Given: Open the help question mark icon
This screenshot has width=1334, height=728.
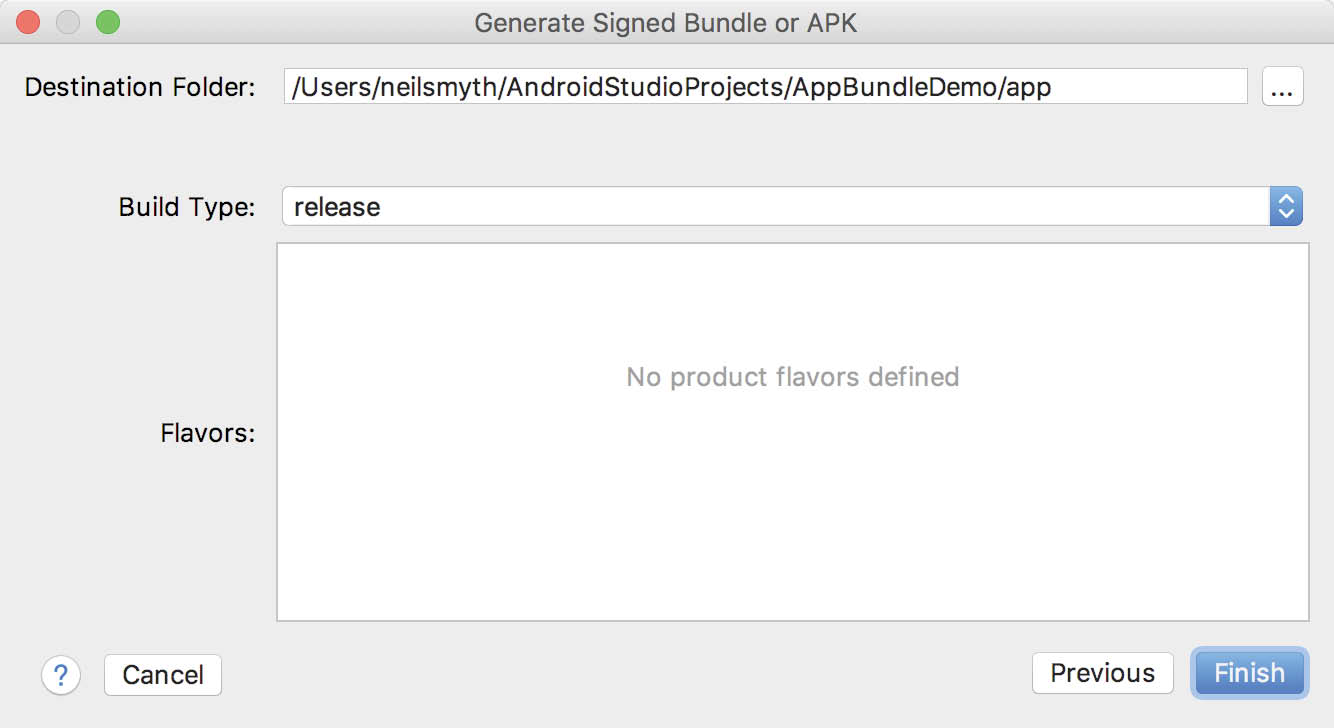Looking at the screenshot, I should 61,675.
